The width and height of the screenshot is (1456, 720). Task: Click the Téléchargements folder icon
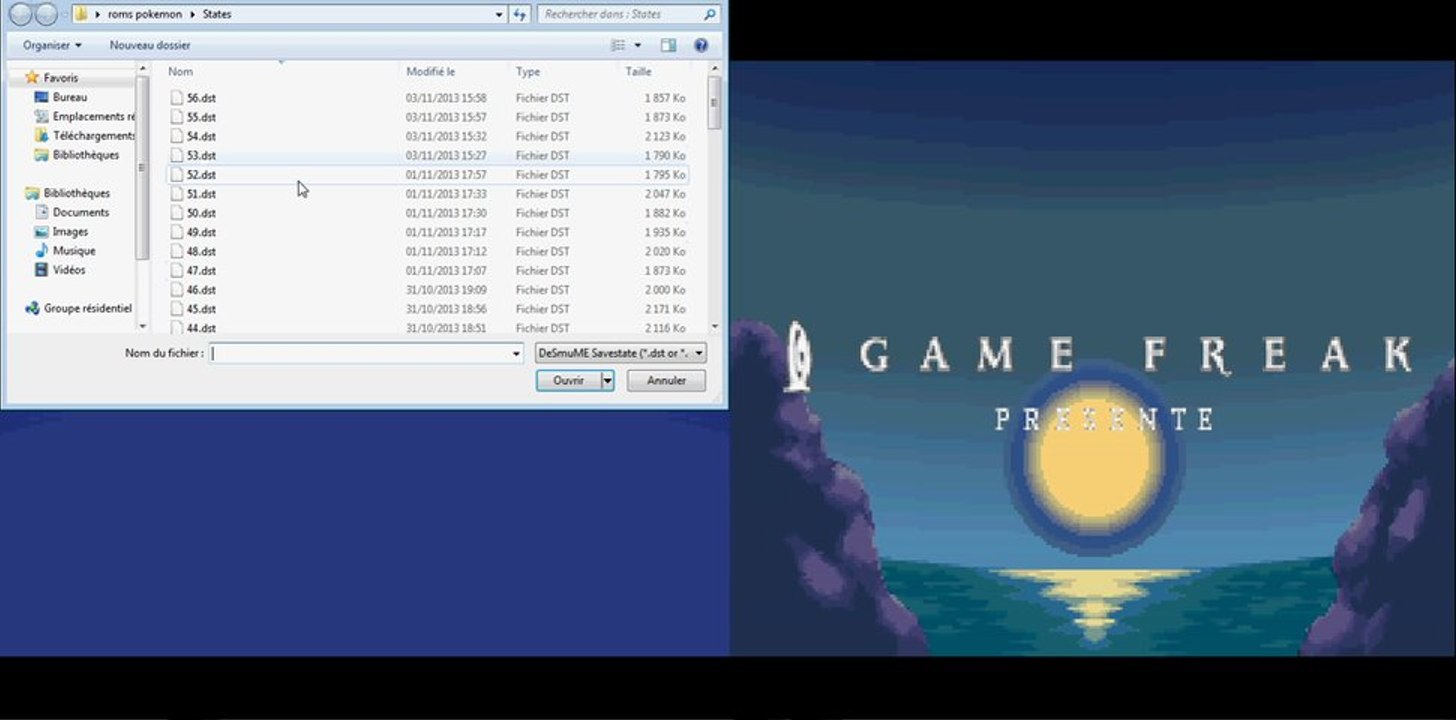(x=41, y=135)
